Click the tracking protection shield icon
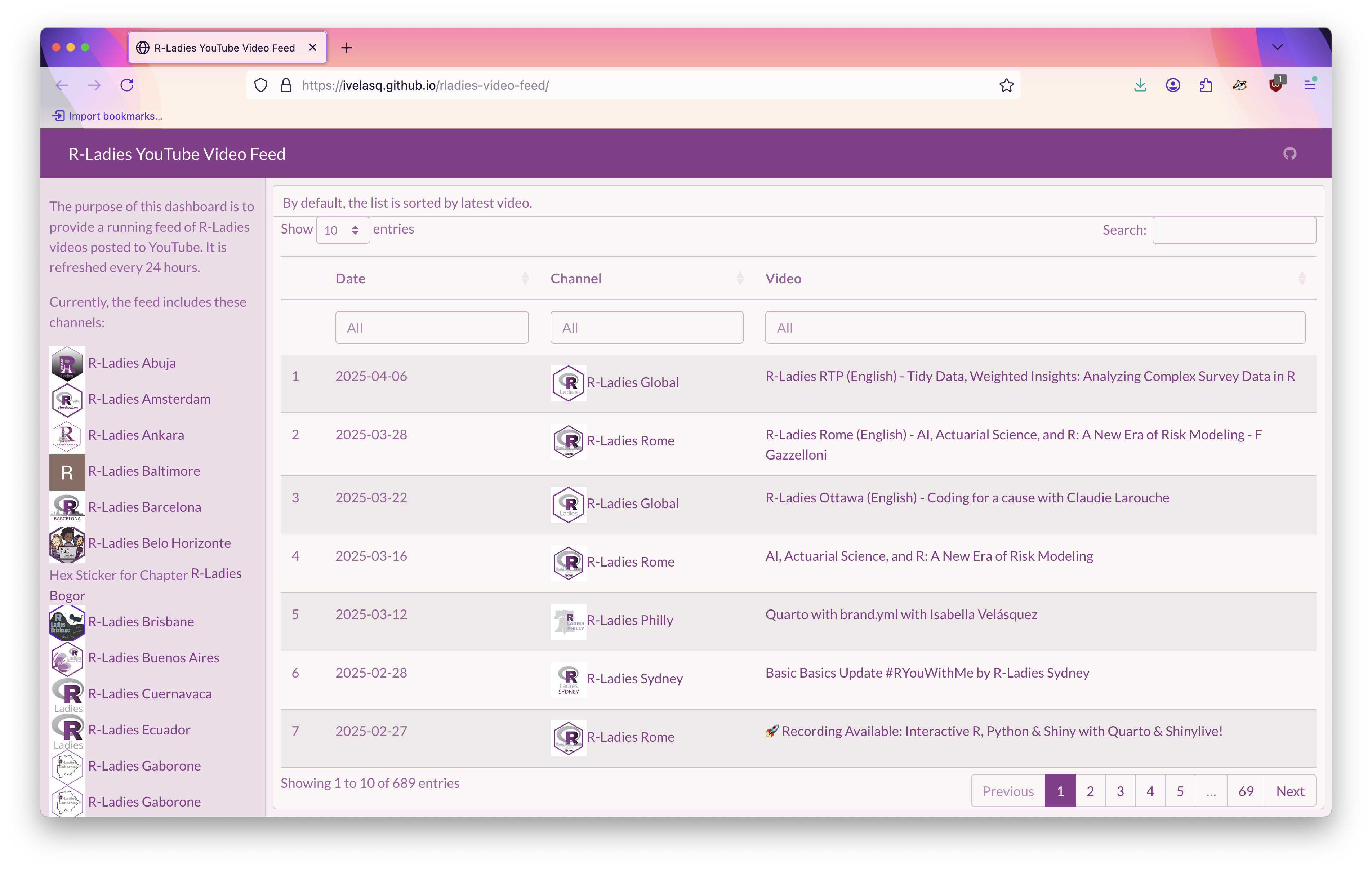The image size is (1372, 870). [260, 85]
